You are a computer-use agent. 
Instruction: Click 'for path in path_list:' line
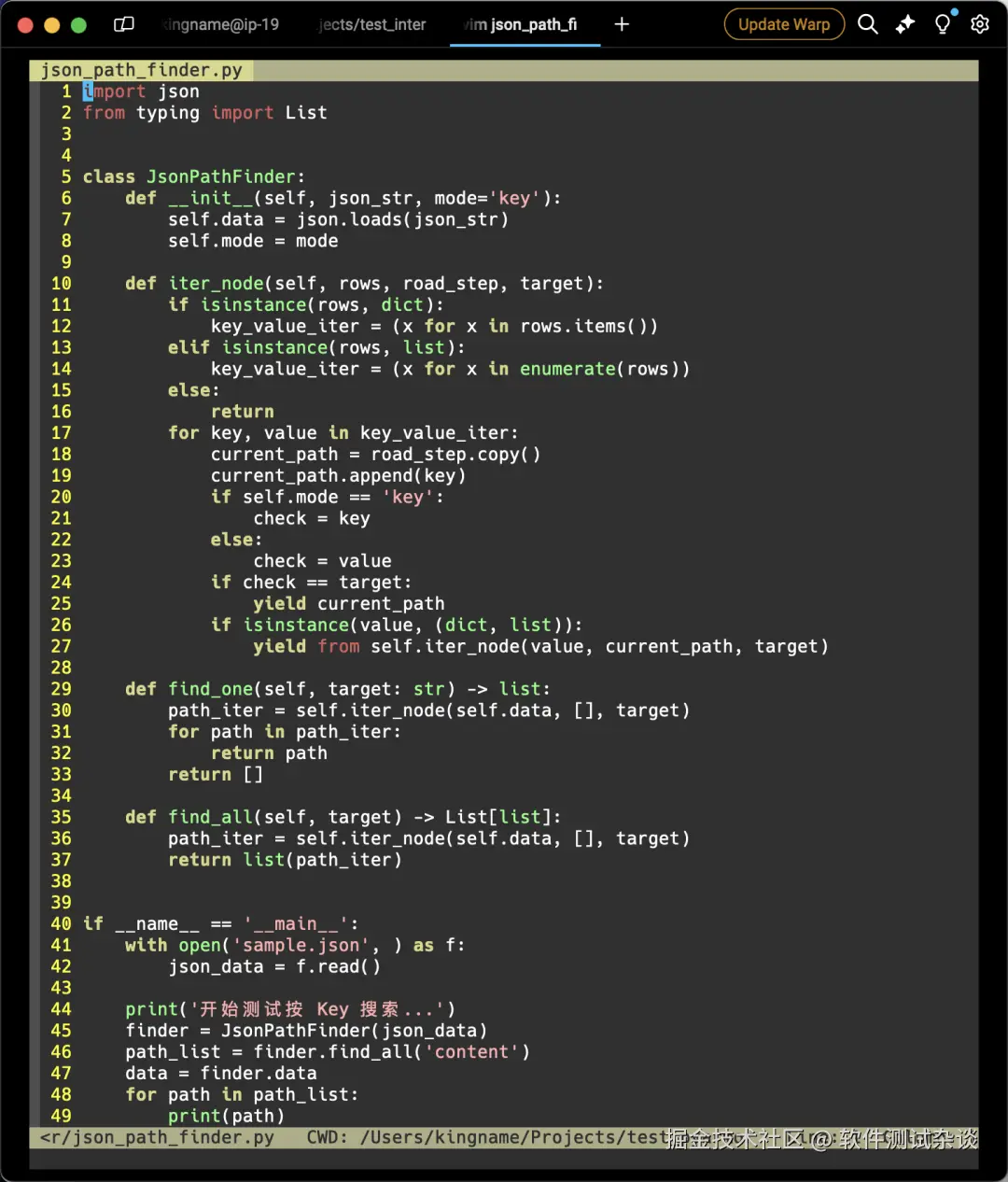(242, 1095)
